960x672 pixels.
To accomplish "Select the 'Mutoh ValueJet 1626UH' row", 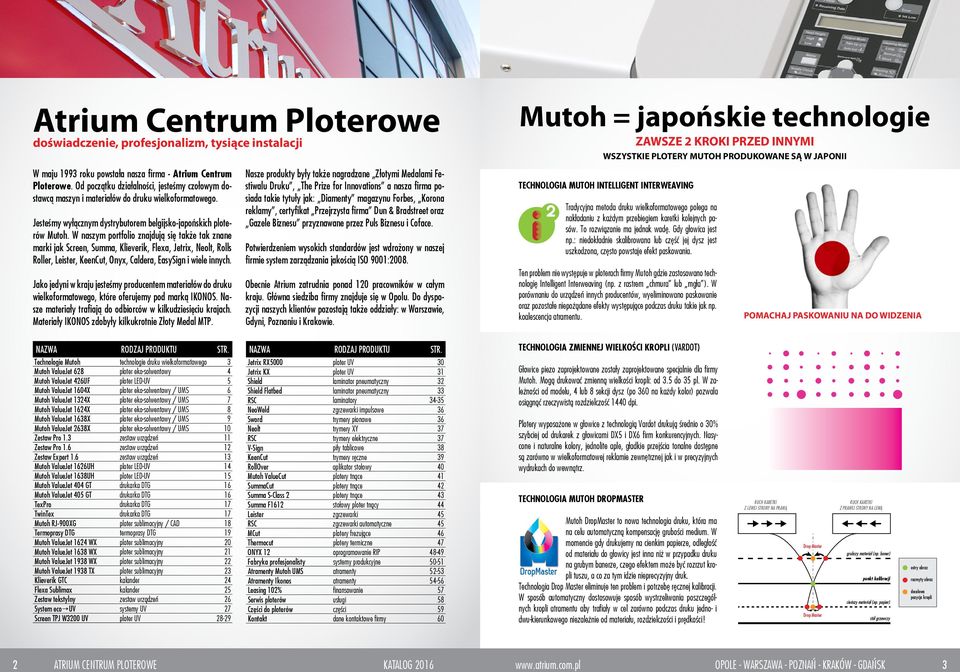I will [132, 467].
